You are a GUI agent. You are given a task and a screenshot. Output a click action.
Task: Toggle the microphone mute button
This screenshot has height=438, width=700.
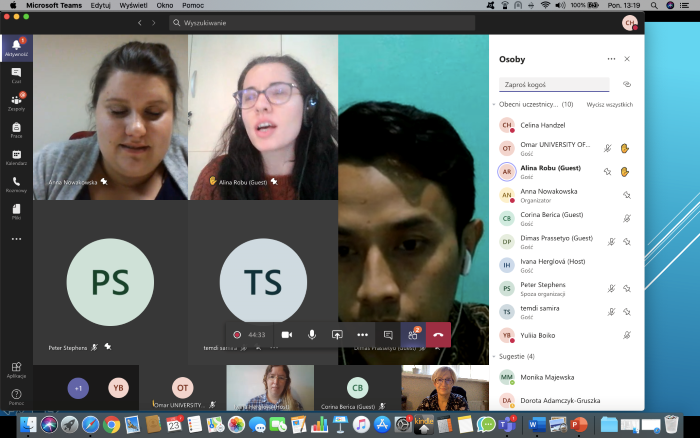pos(312,335)
